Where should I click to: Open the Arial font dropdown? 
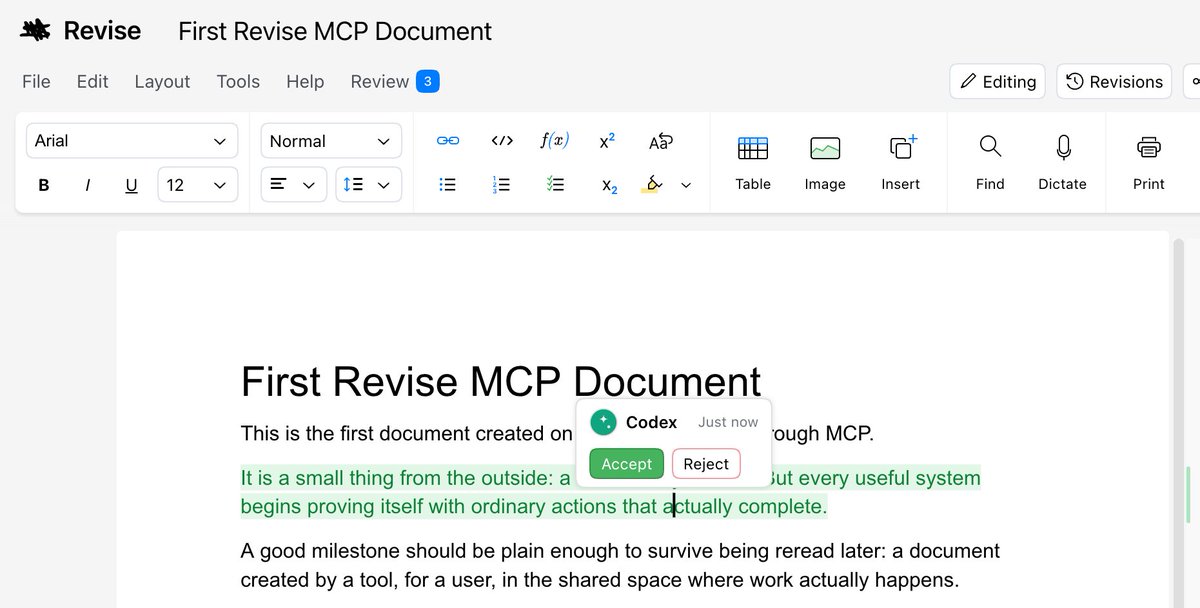pyautogui.click(x=132, y=141)
